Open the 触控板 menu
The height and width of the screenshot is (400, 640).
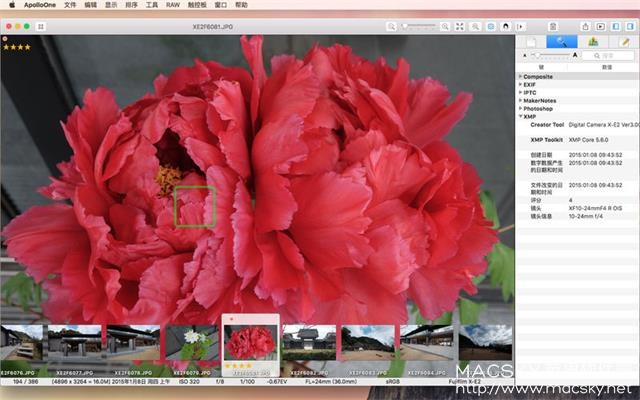tap(197, 5)
